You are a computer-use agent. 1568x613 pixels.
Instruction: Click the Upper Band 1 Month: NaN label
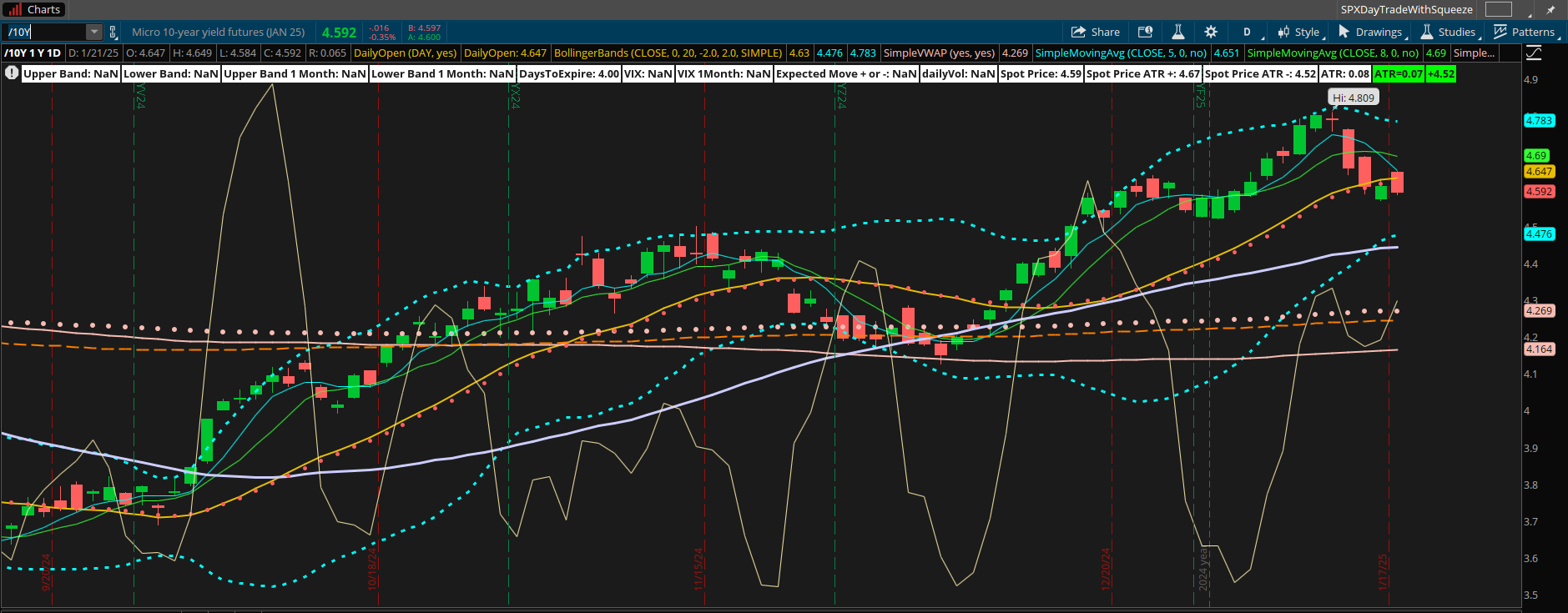(295, 73)
